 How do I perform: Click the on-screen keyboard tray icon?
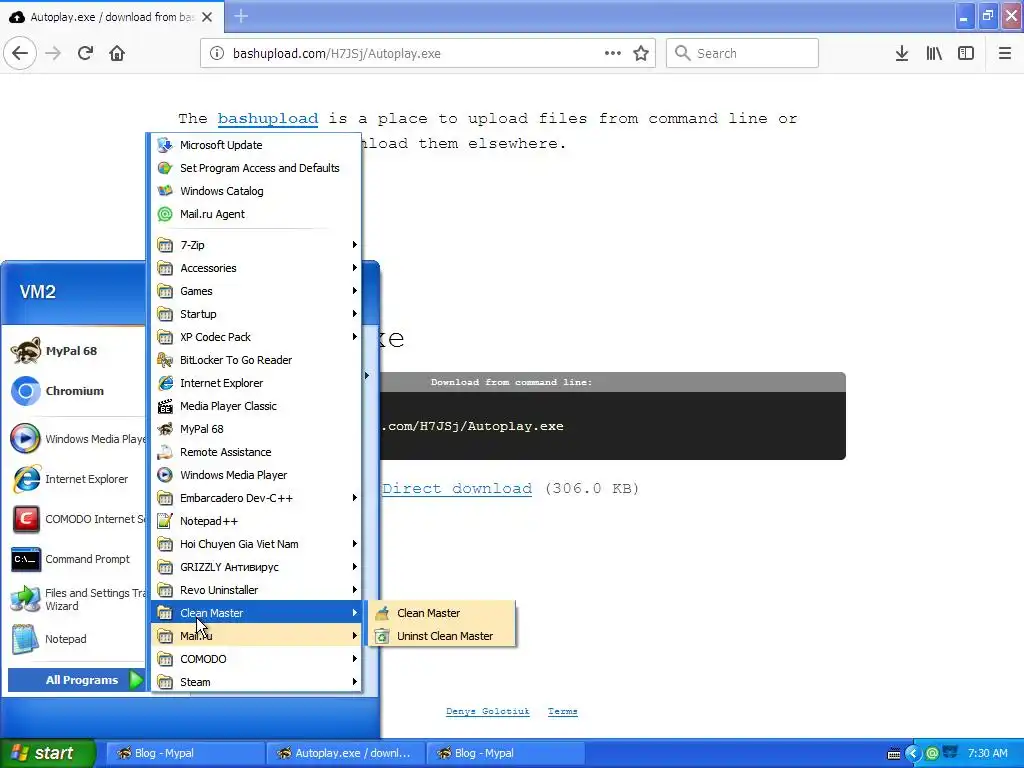tap(894, 754)
